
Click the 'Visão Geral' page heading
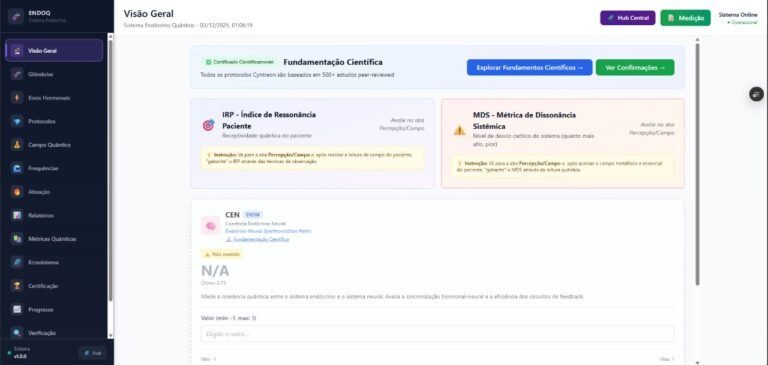click(148, 14)
